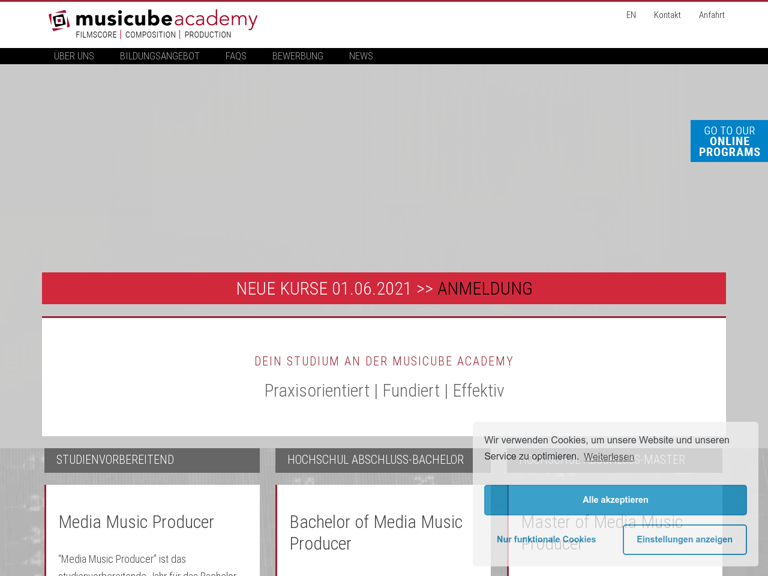Viewport: 768px width, 576px height.
Task: Open the NEWS menu item
Action: point(361,56)
